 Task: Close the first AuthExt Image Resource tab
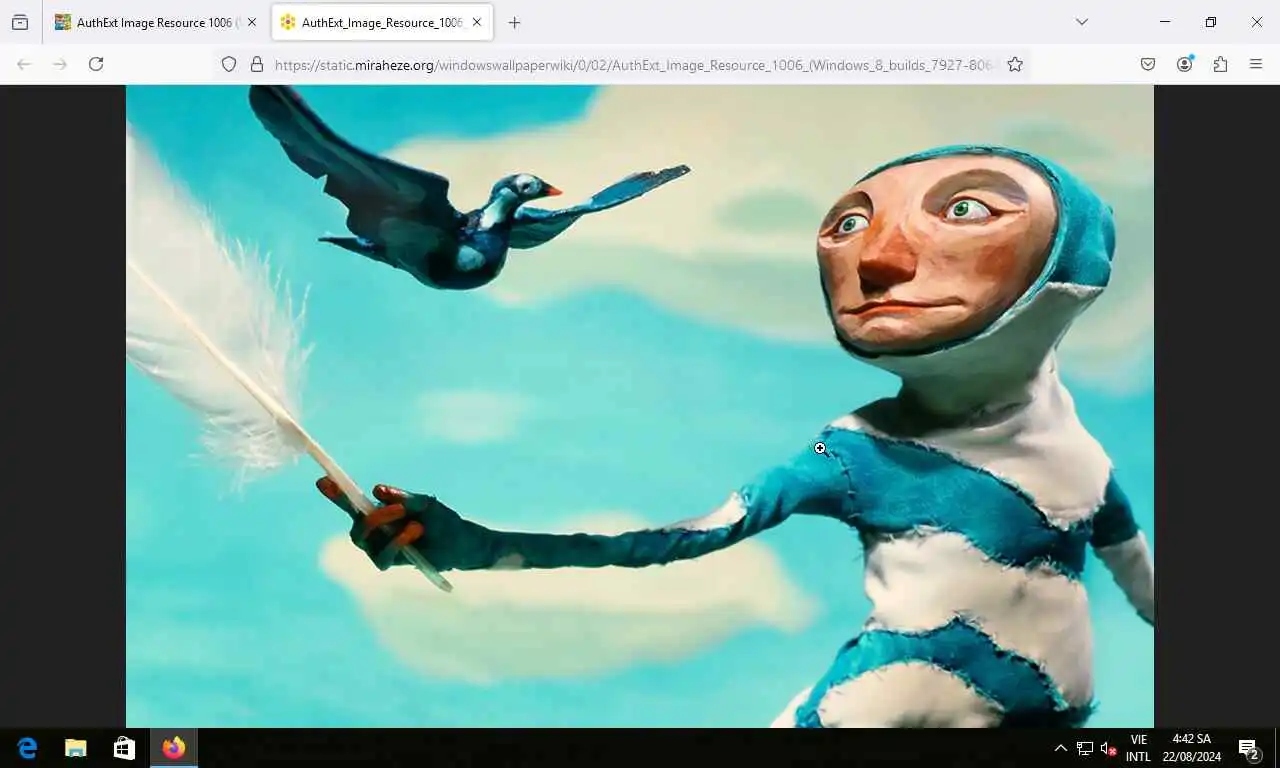click(x=251, y=22)
